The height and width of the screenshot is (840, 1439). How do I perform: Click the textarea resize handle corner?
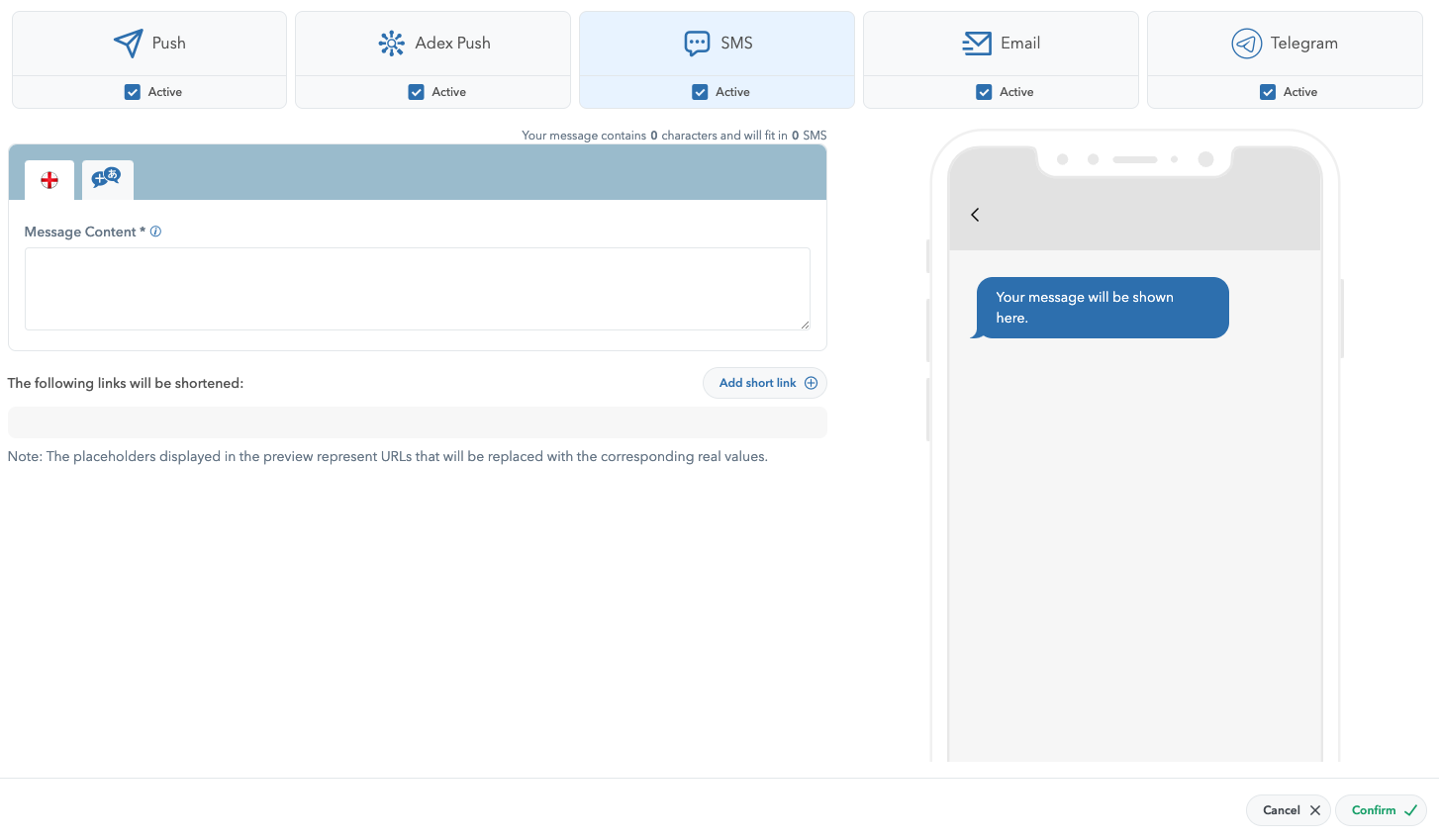pyautogui.click(x=805, y=325)
